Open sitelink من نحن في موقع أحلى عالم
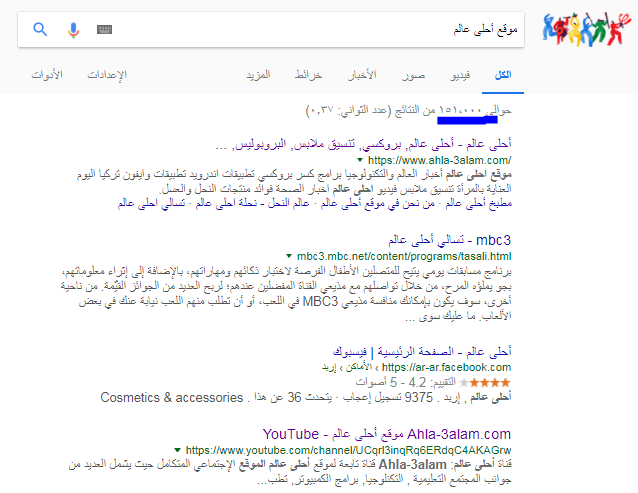Screen dimensions: 638x493 pos(378,203)
